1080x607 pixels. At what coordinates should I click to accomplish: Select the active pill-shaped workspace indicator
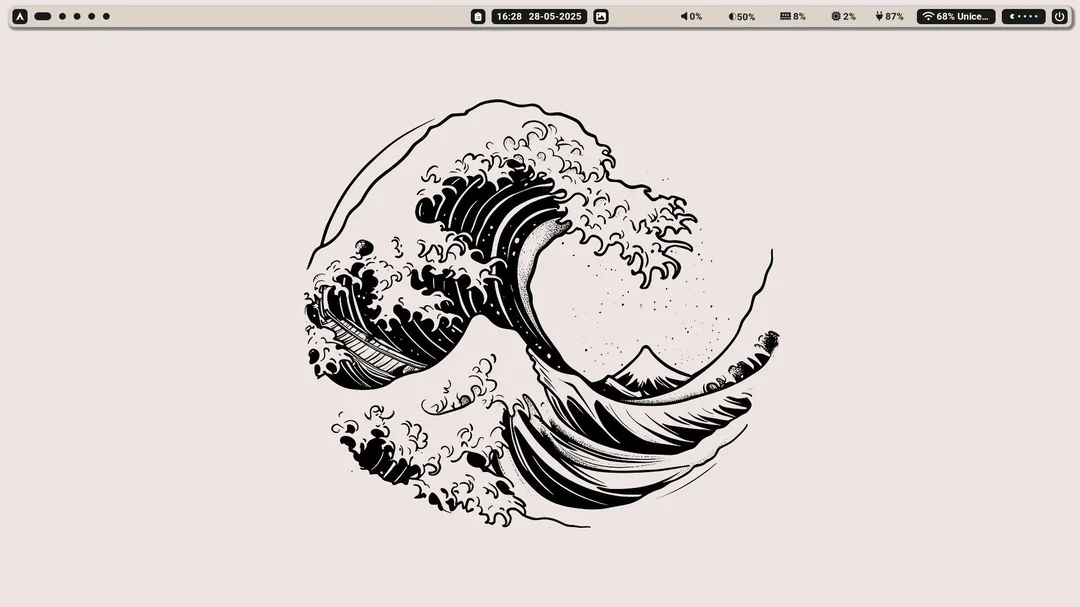[43, 17]
